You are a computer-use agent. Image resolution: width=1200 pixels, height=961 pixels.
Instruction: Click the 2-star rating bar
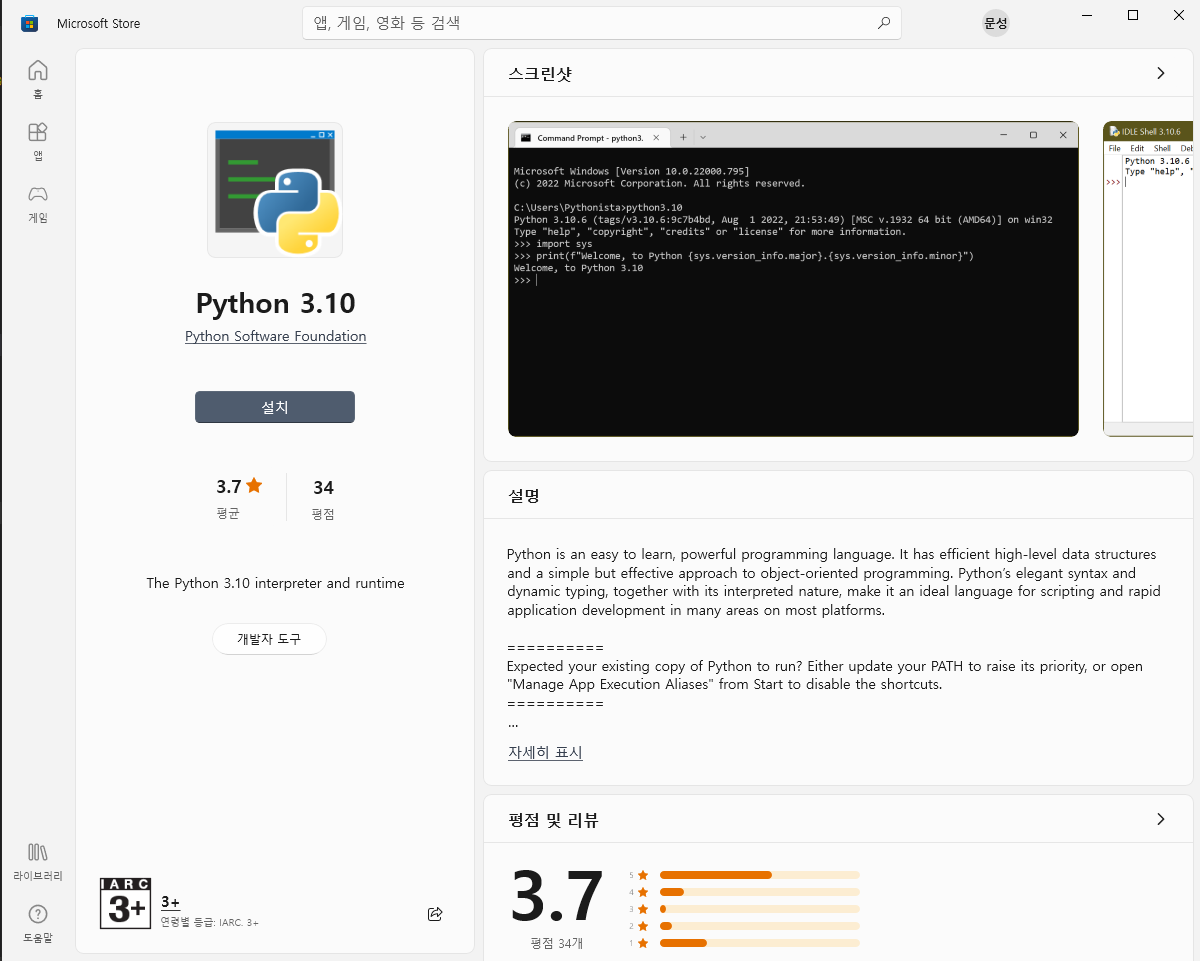point(759,926)
